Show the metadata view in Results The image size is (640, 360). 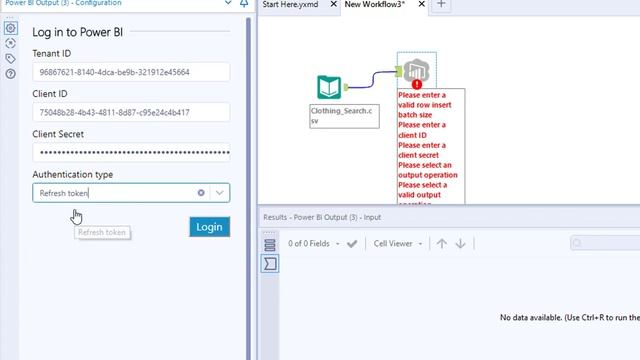point(270,245)
